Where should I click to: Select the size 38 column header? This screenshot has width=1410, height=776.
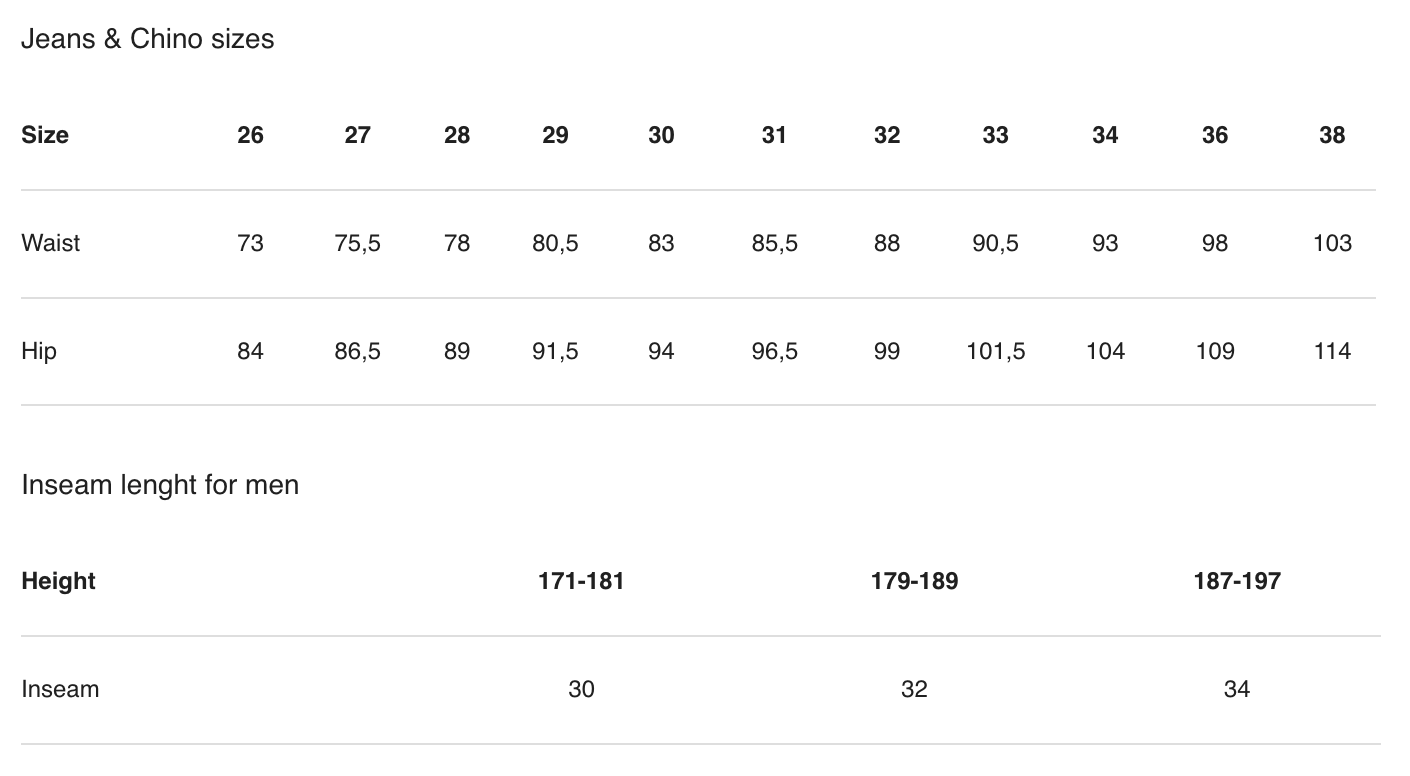point(1332,135)
